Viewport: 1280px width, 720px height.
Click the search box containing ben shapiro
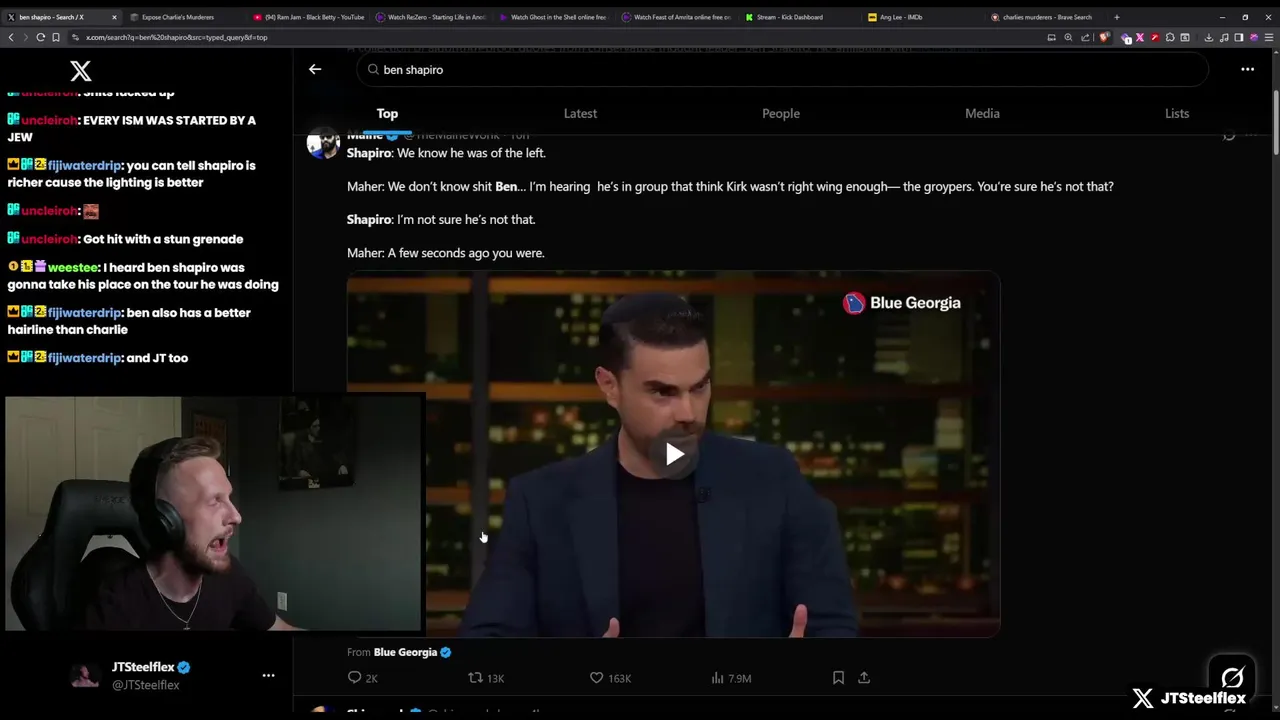(x=782, y=70)
